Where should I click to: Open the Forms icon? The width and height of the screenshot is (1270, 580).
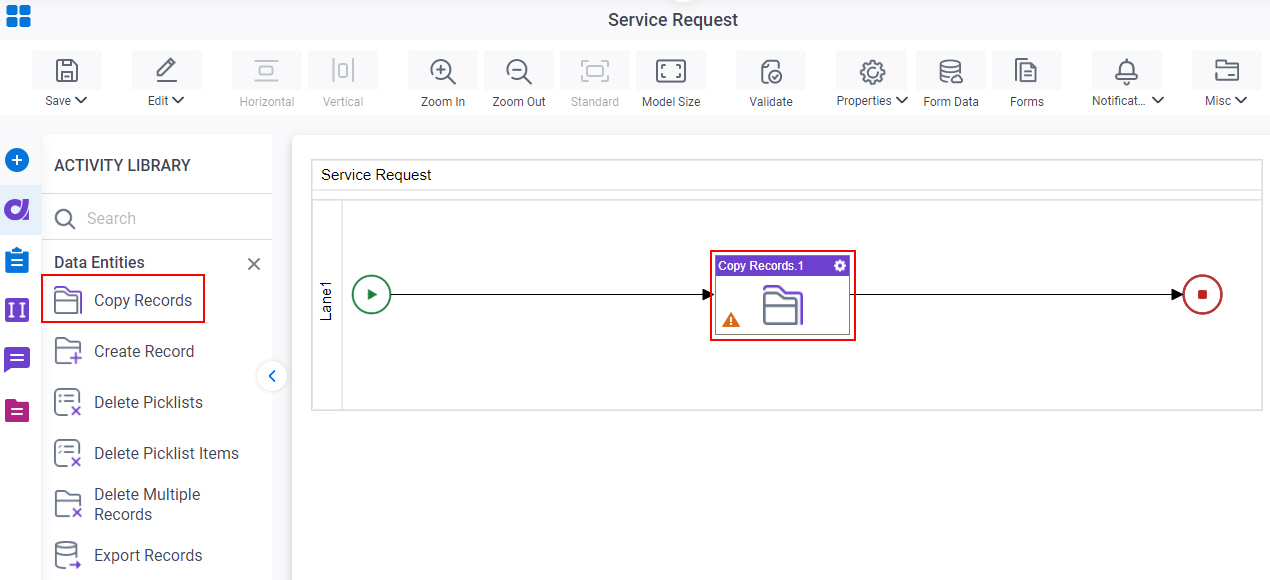(x=1026, y=71)
